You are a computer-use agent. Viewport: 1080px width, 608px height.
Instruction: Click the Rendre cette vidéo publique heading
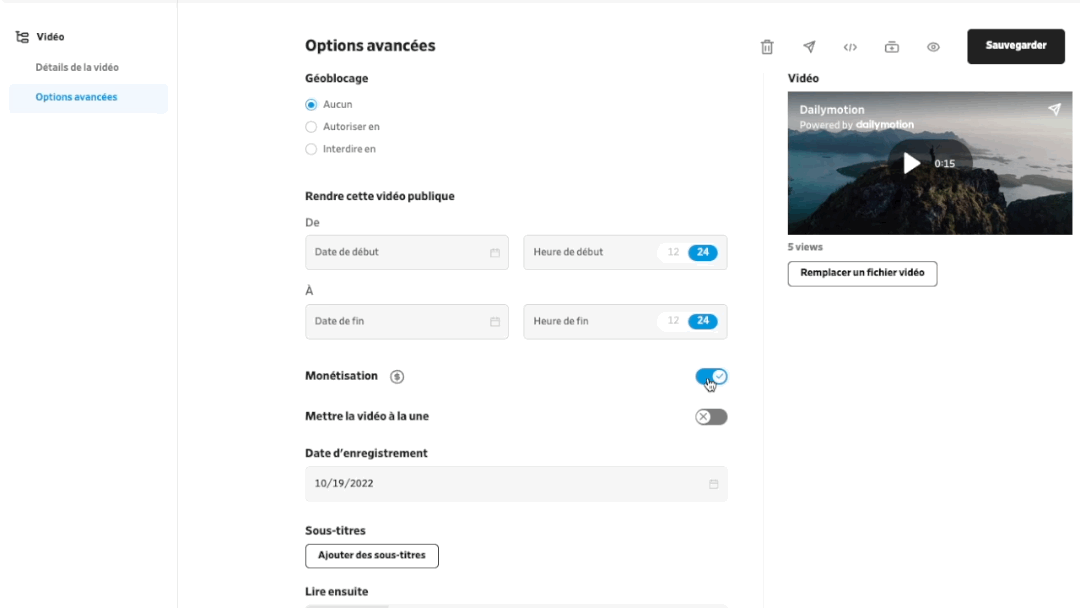tap(380, 196)
